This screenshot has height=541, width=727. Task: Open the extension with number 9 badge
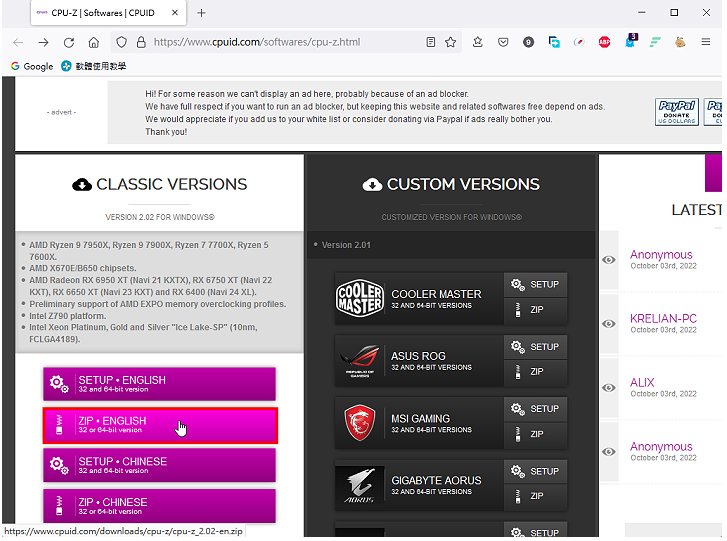pos(528,42)
